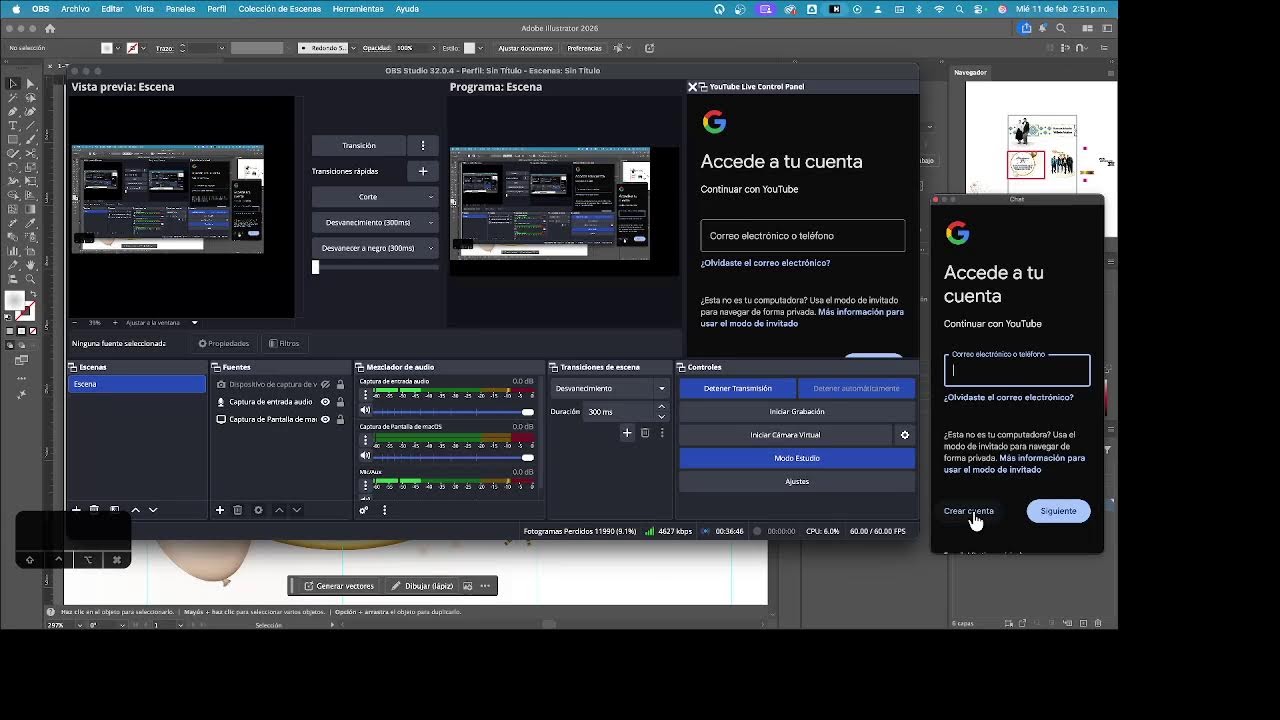
Task: Move source up in Fuentes list
Action: click(279, 510)
